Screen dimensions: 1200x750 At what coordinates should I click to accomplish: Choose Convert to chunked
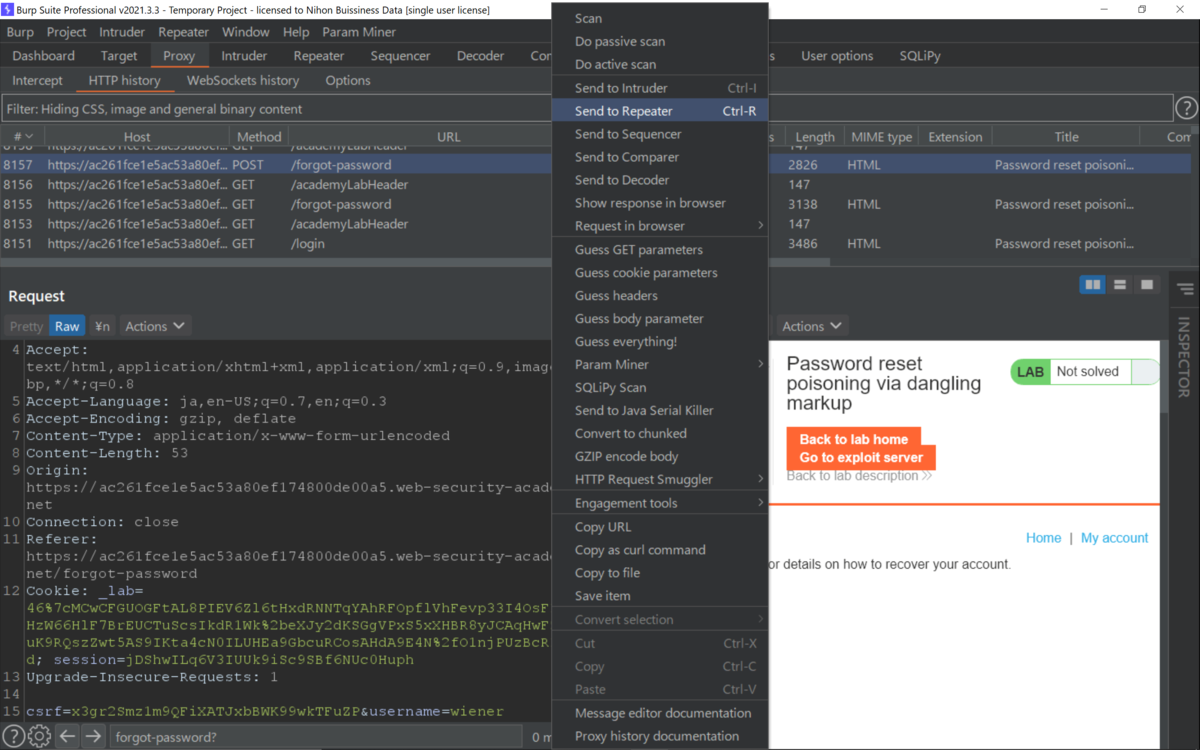[x=660, y=434]
